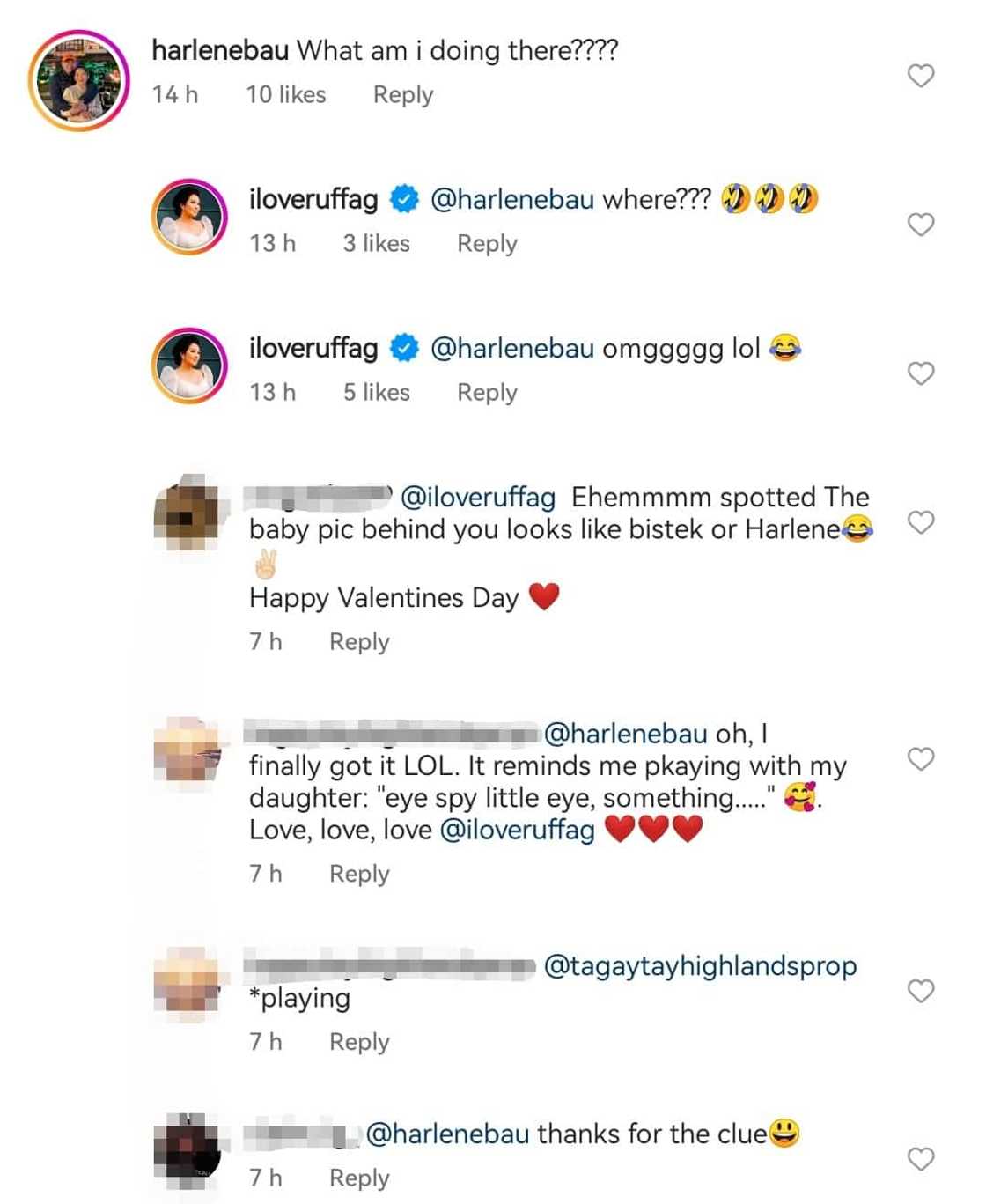986x1204 pixels.
Task: View the 5 likes on 'omggggg lol'
Action: (376, 393)
